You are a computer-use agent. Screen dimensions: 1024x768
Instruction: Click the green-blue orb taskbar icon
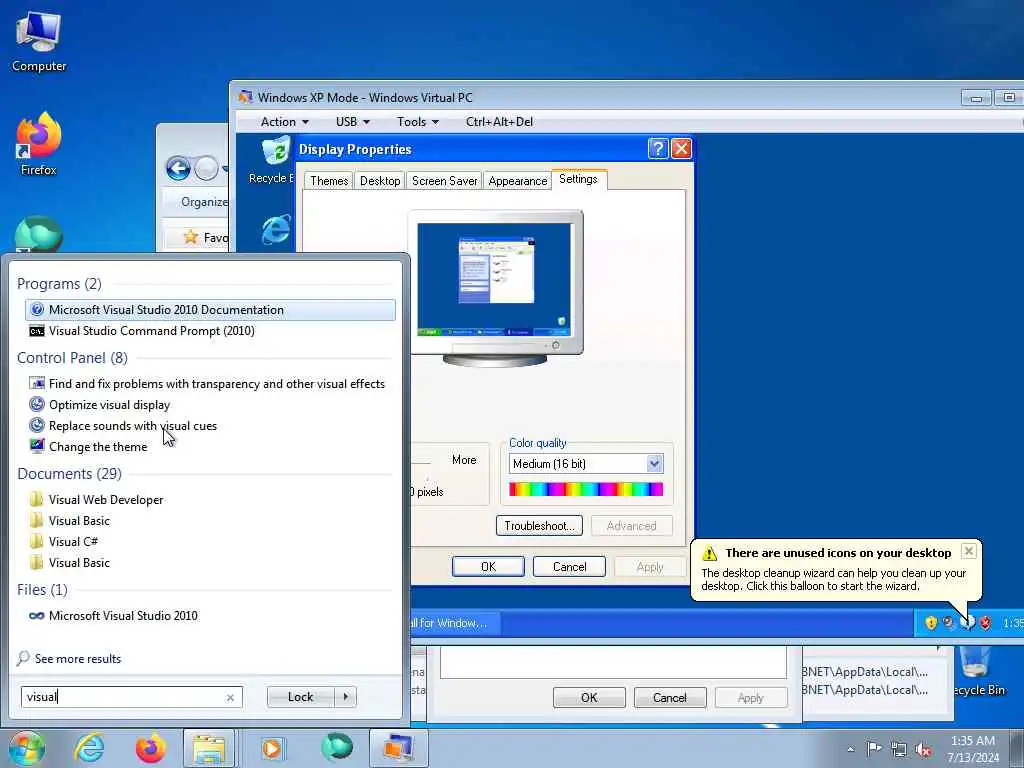pos(337,748)
